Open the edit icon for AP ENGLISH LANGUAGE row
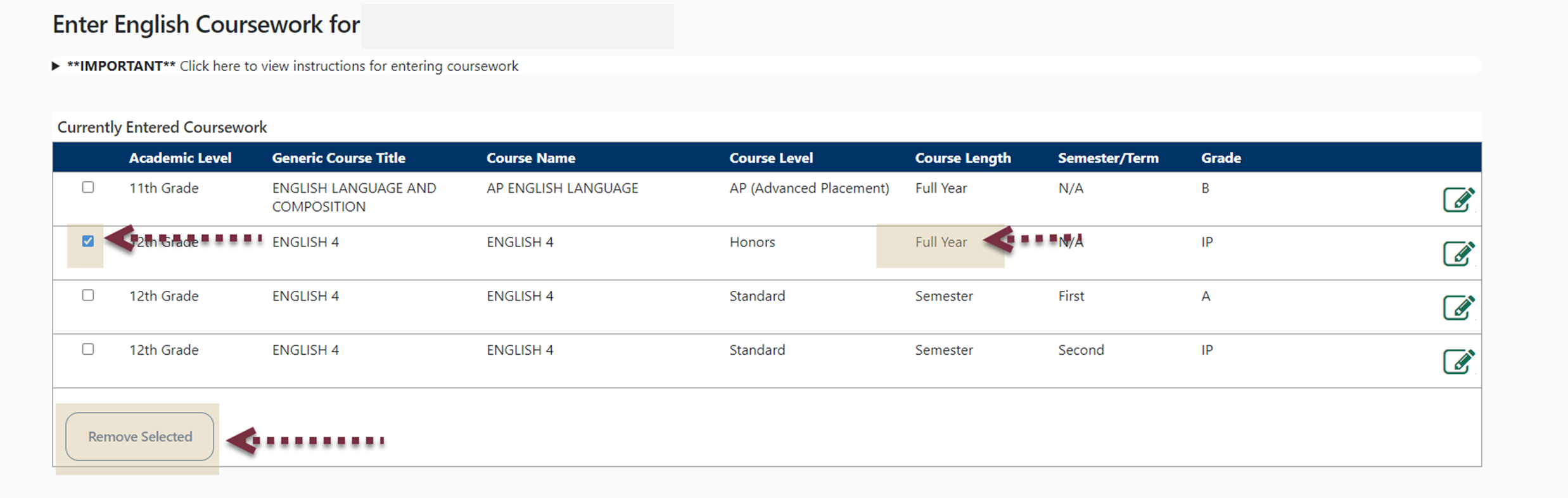Screen dimensions: 1568x498 coord(1460,199)
